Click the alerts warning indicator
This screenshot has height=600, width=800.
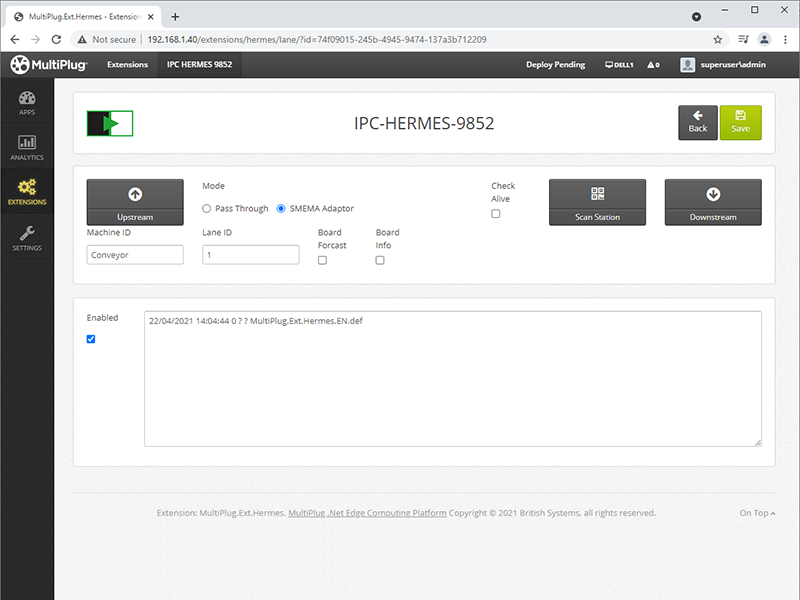click(653, 65)
